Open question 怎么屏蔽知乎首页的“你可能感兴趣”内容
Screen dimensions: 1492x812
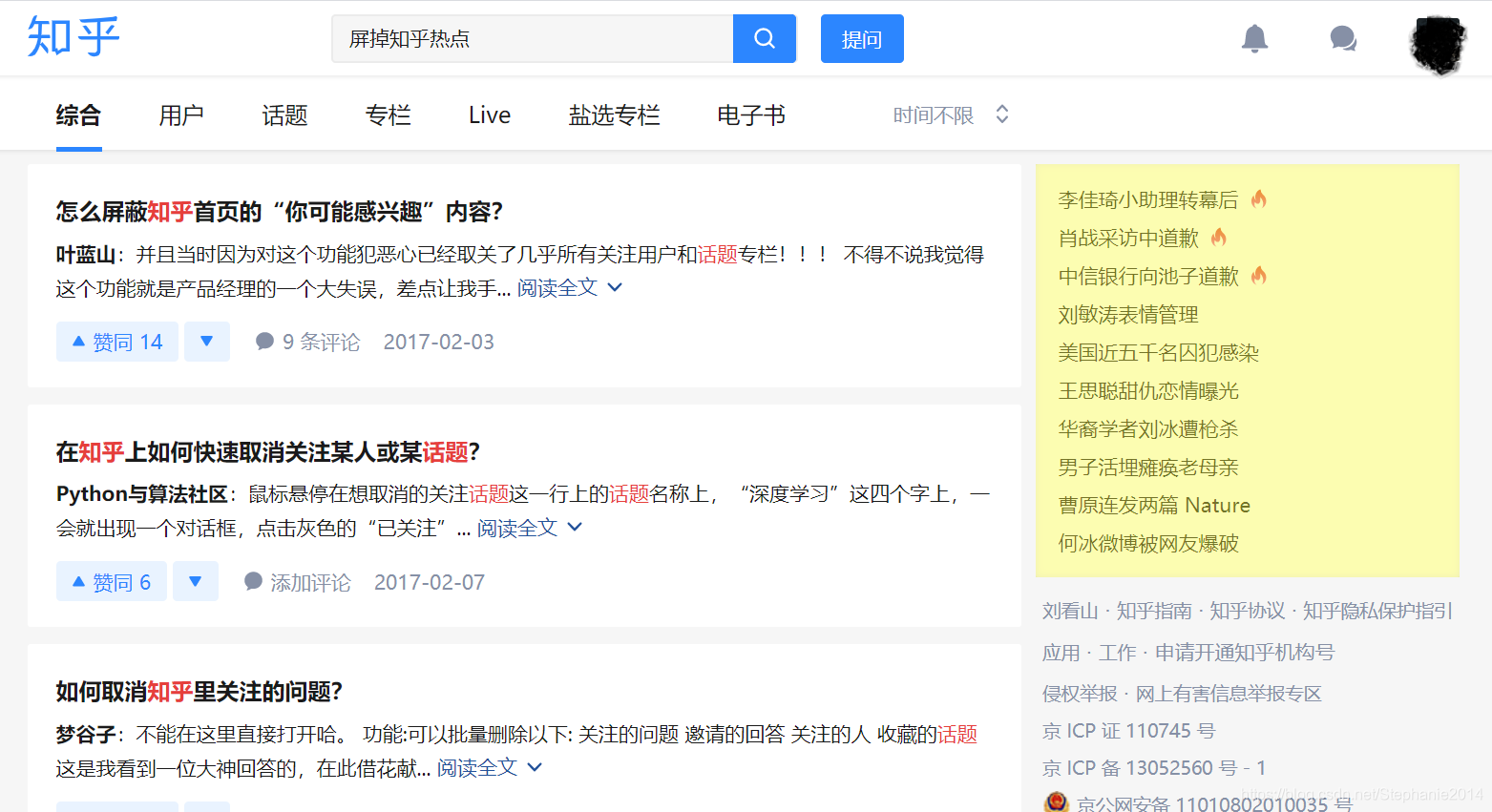tap(279, 212)
